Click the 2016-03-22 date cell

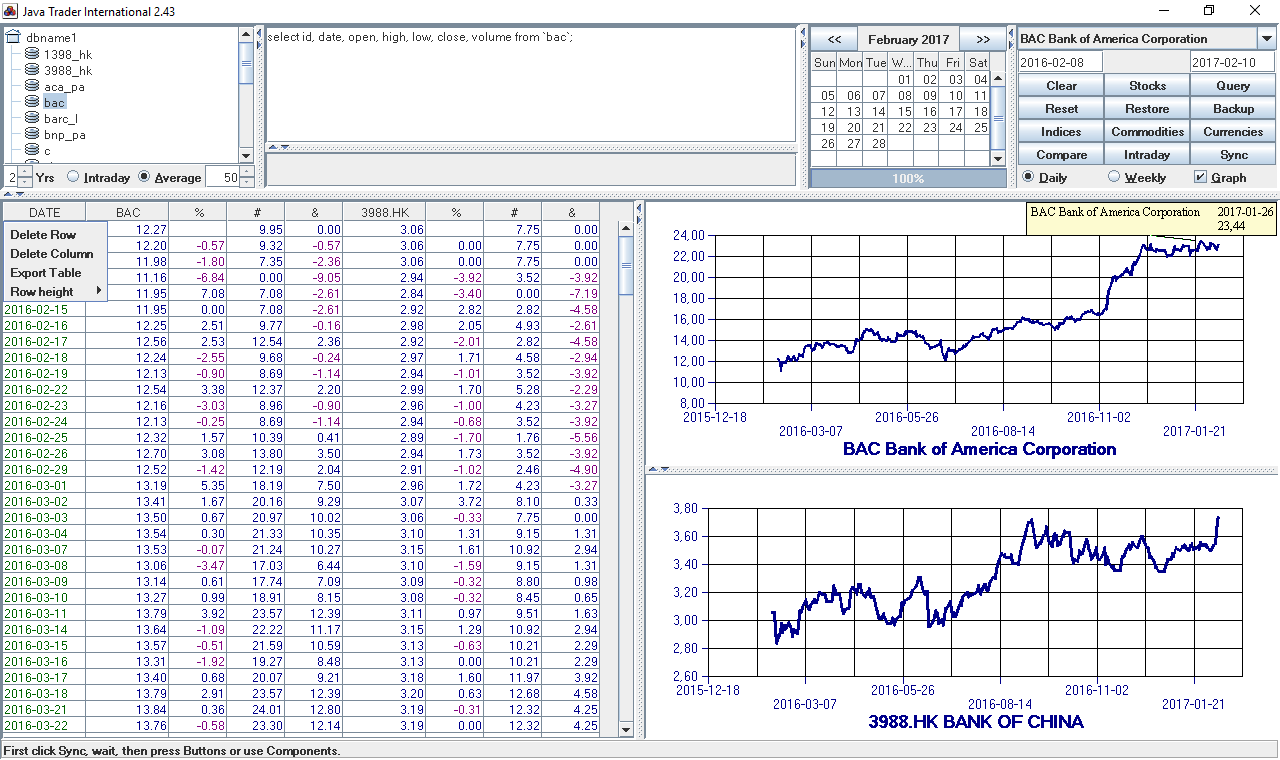(44, 726)
